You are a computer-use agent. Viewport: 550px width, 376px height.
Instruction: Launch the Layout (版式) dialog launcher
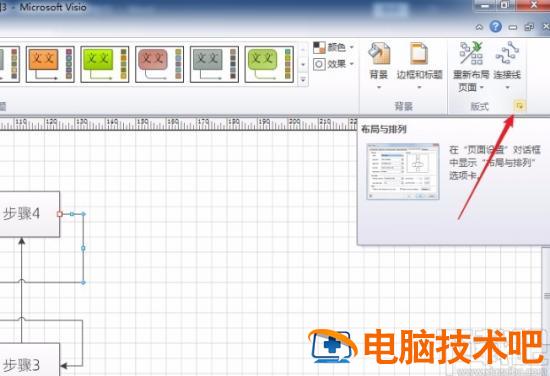point(519,106)
